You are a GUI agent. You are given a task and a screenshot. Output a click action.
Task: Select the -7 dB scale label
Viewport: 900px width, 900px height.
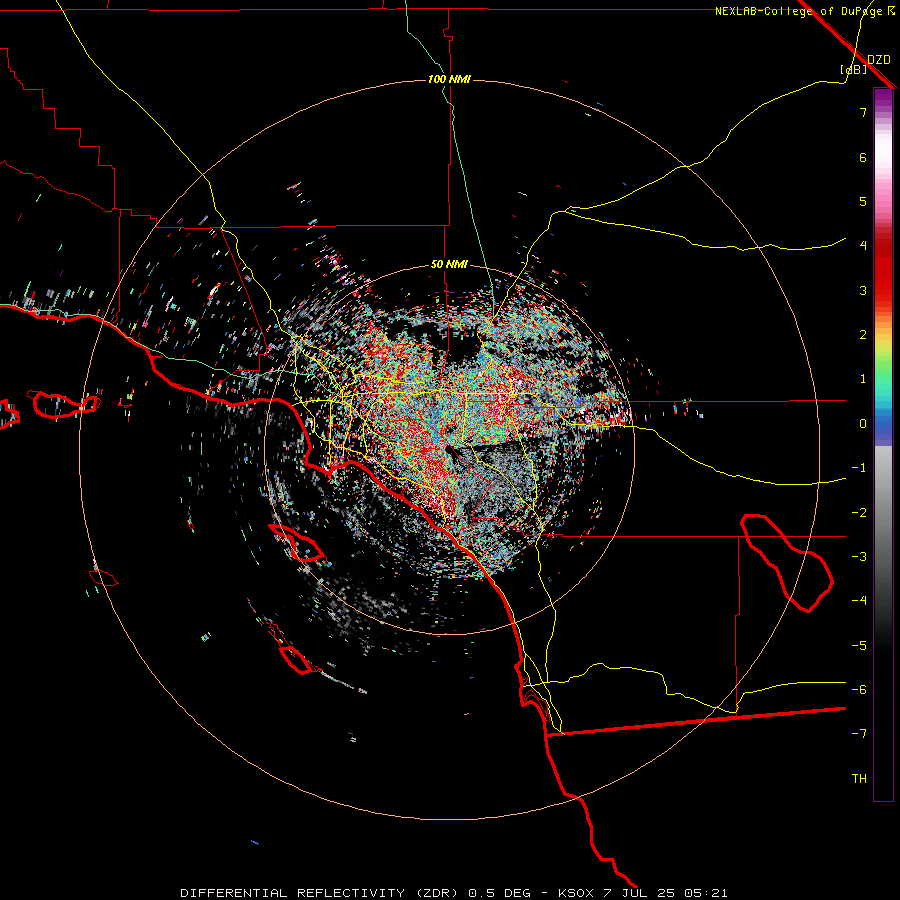(859, 734)
